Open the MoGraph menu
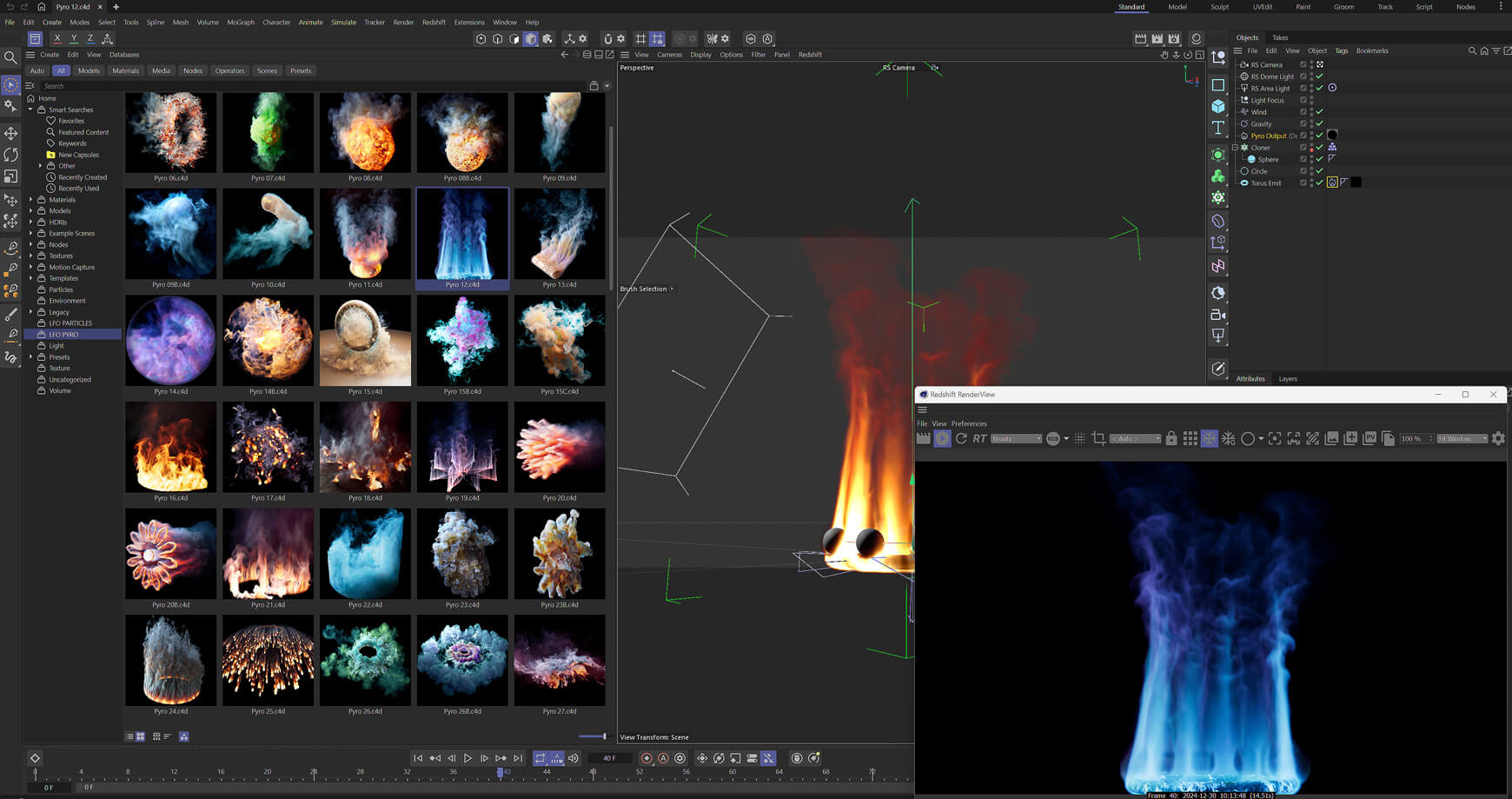The width and height of the screenshot is (1512, 799). 241,23
